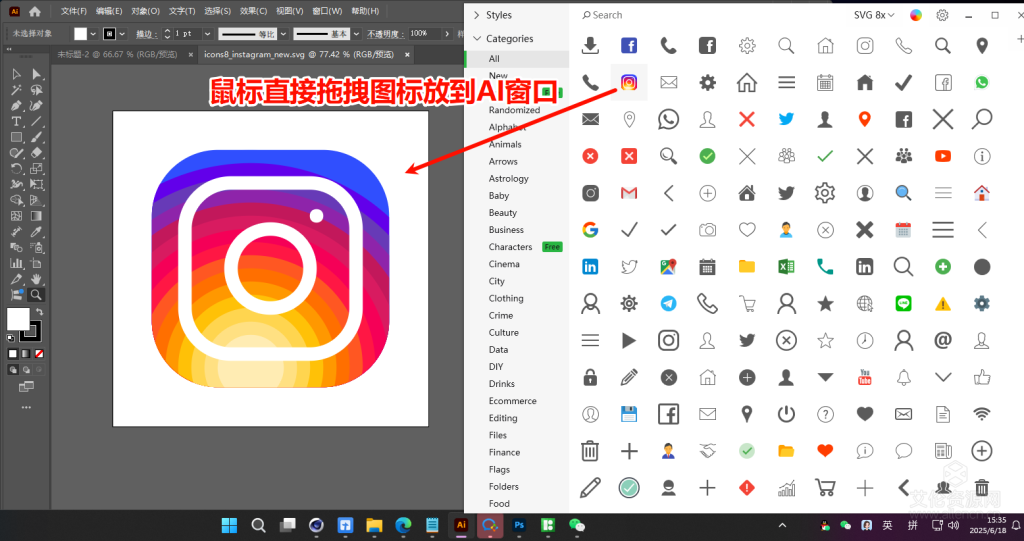The image size is (1024, 541).
Task: Open the variable width profile dropdown
Action: coord(282,33)
